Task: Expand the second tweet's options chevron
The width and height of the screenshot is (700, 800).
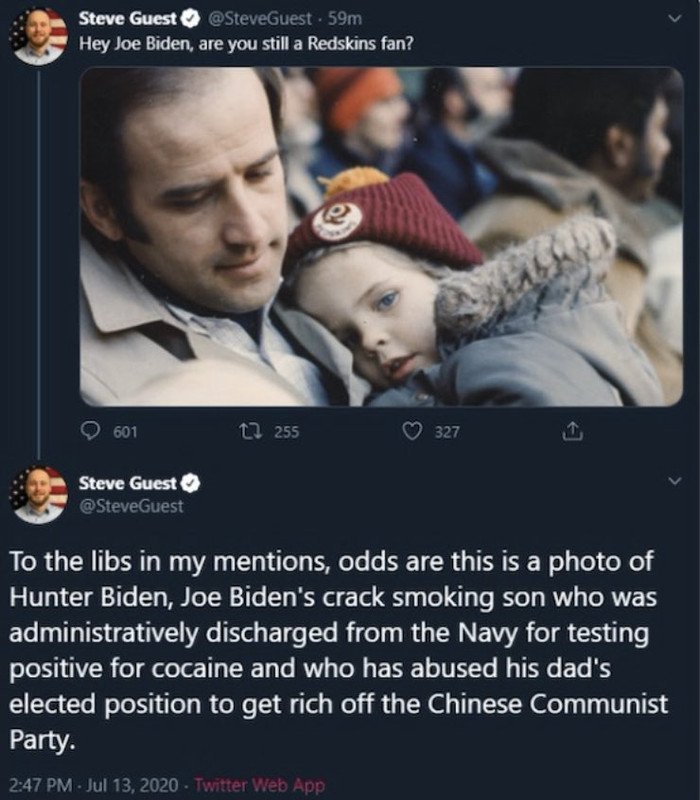Action: click(x=674, y=481)
